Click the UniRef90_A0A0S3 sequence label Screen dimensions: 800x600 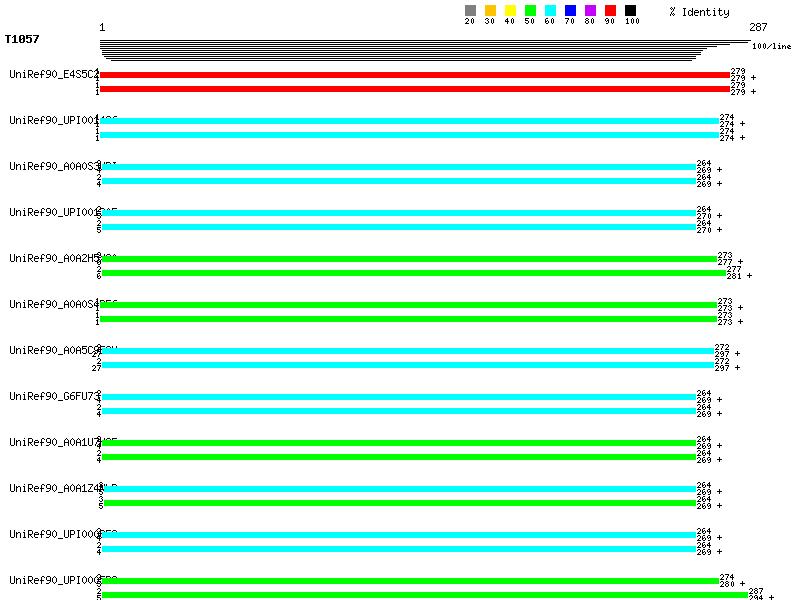click(x=54, y=166)
